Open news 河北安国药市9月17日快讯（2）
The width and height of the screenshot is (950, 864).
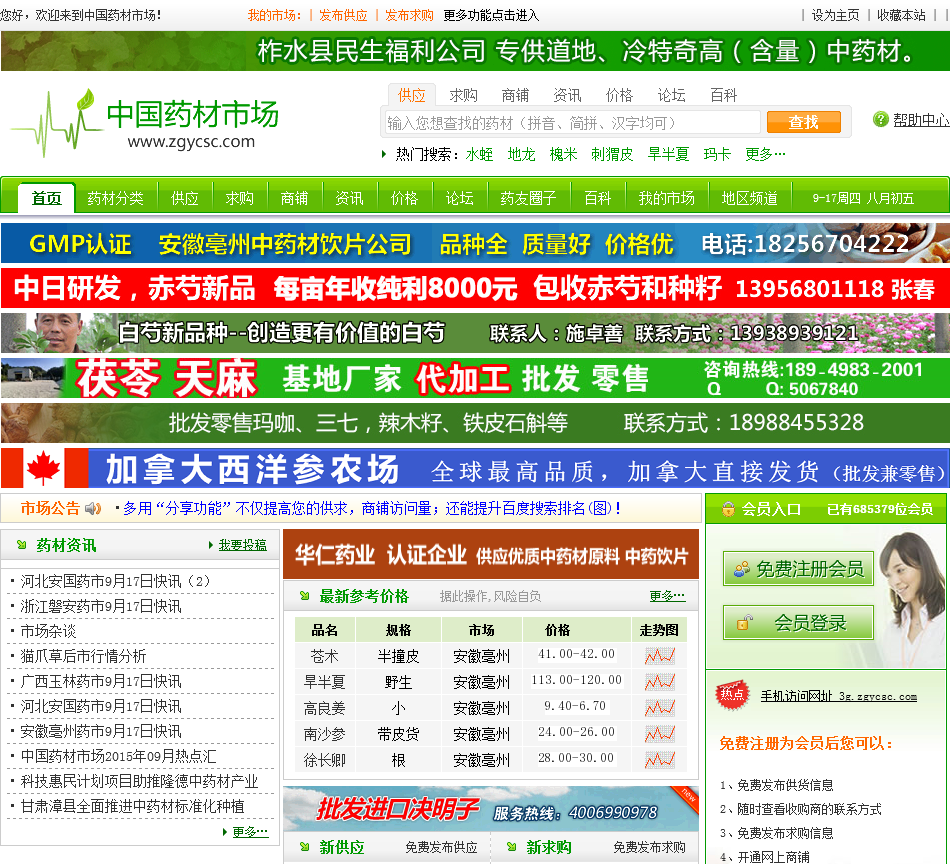pos(116,581)
